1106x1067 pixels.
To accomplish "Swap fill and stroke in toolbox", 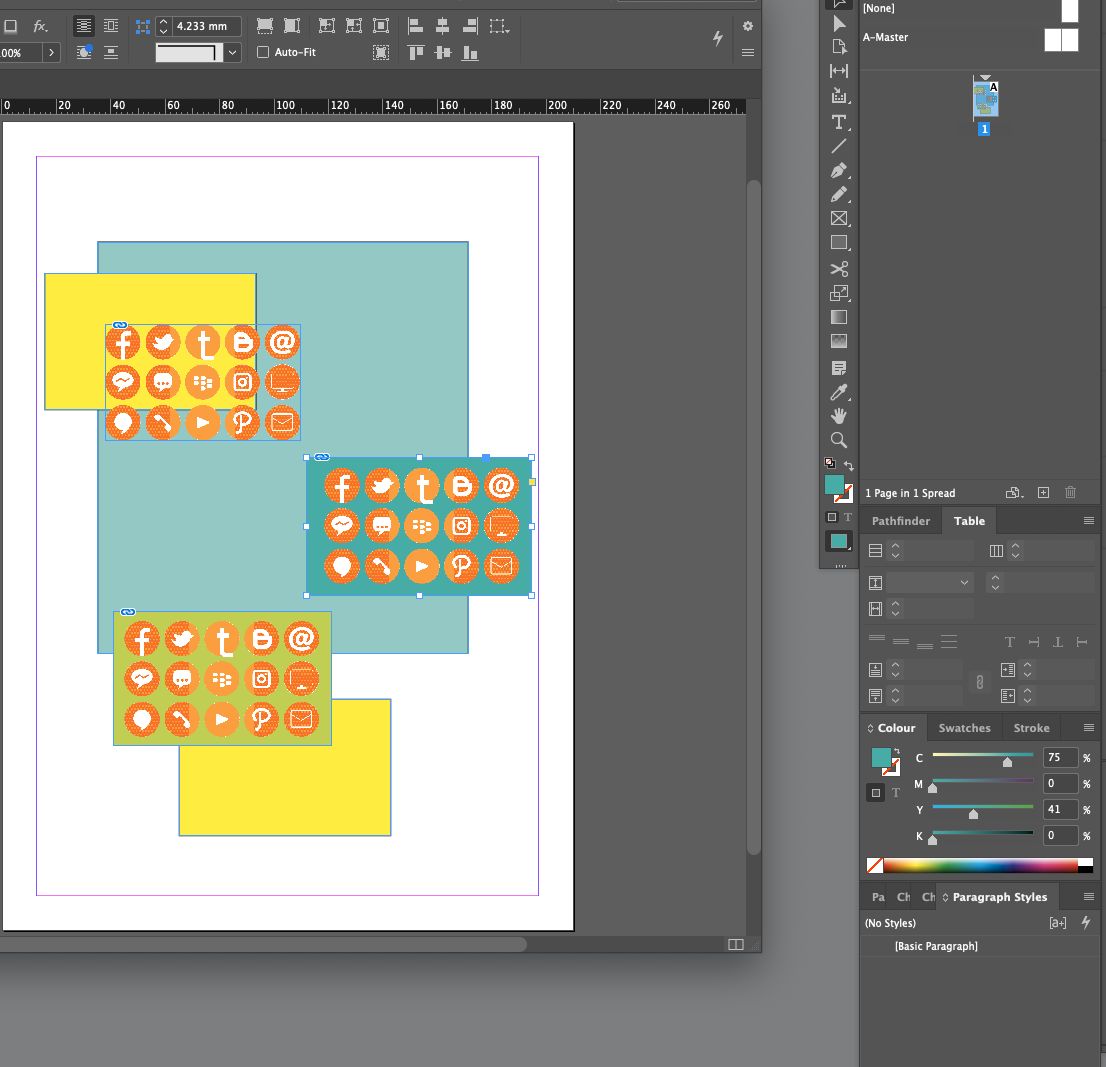I will 849,465.
